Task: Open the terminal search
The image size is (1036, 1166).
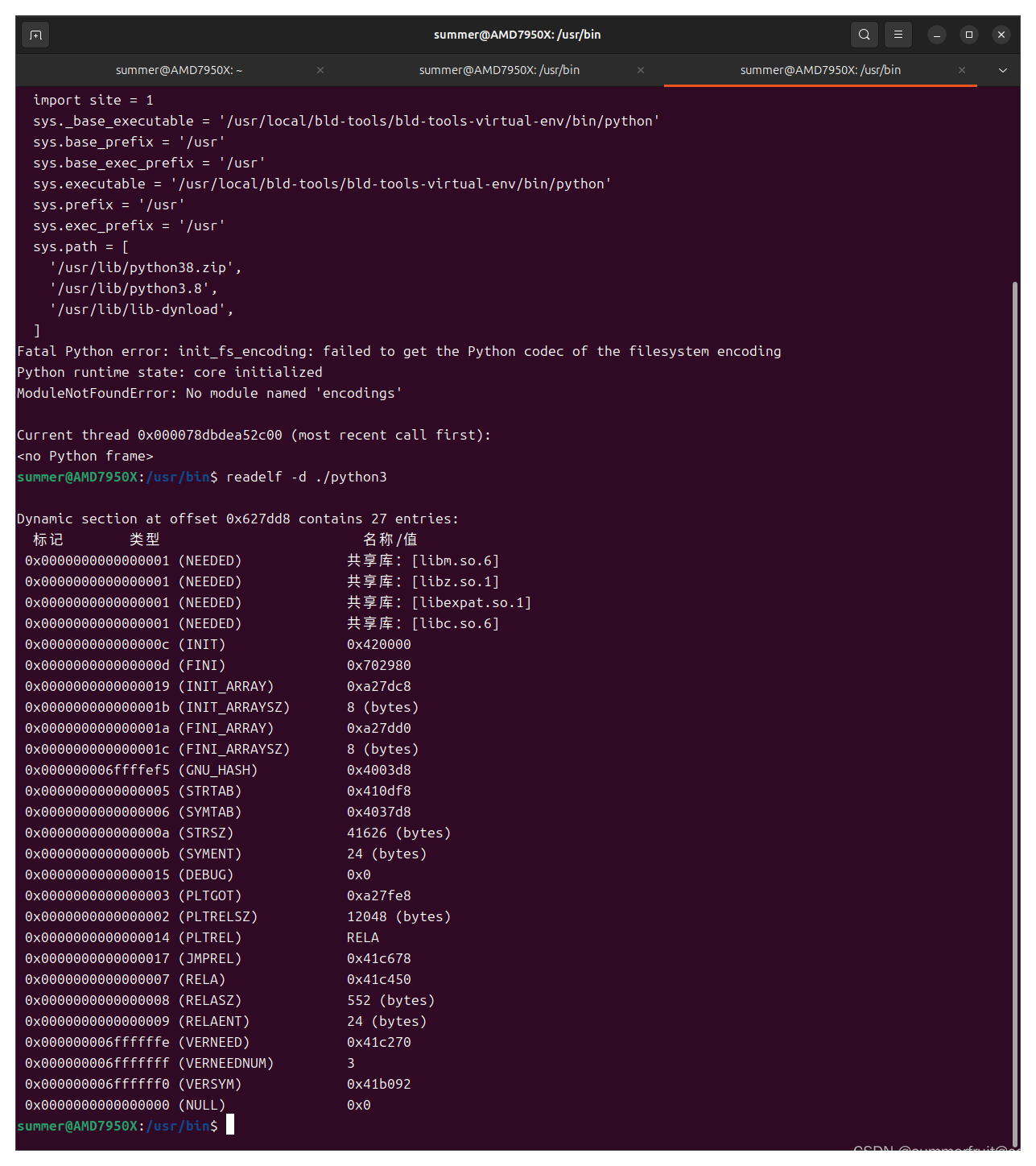Action: 864,35
